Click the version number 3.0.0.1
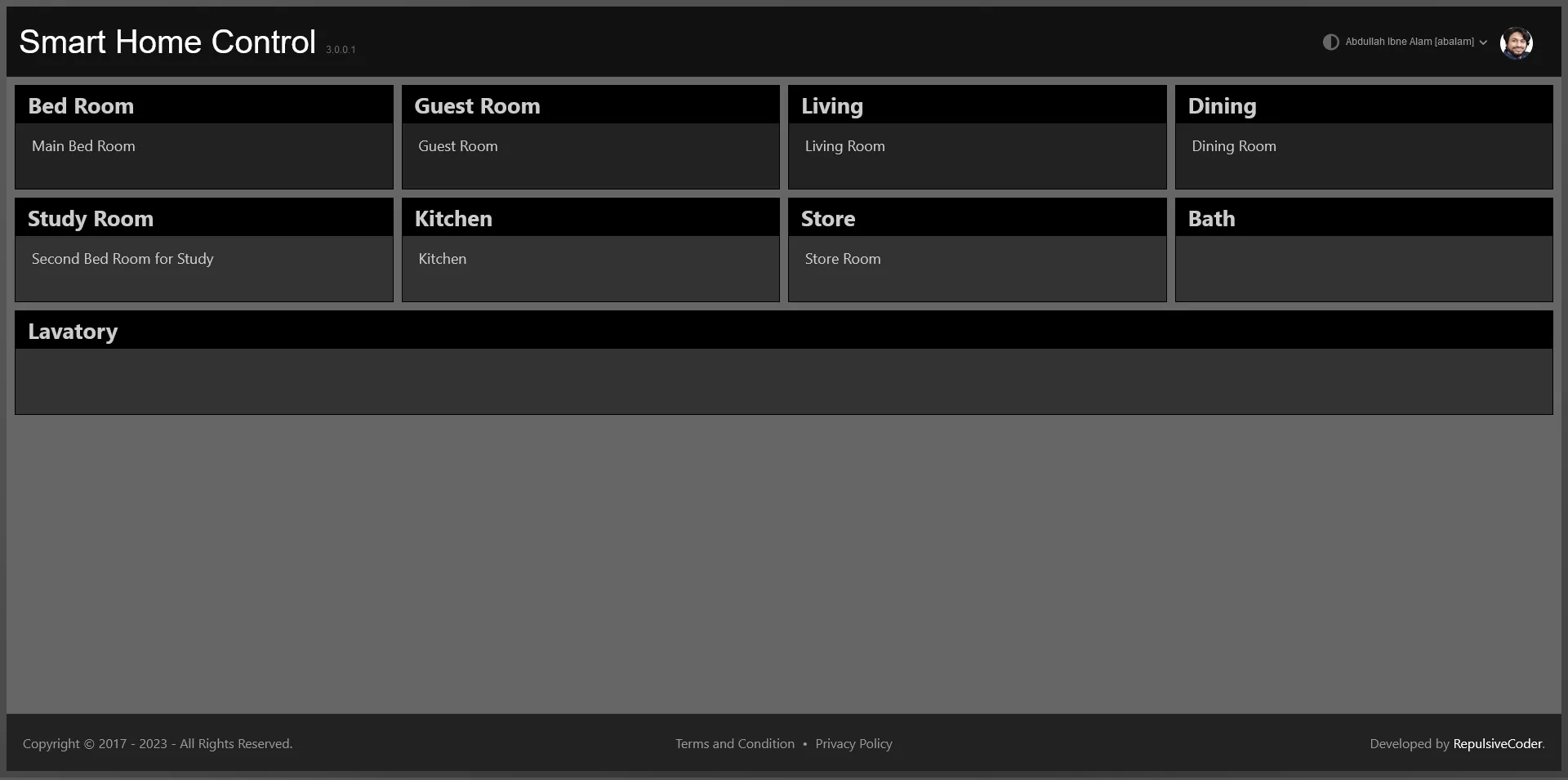Screen dimensions: 1568x780 [x=341, y=50]
